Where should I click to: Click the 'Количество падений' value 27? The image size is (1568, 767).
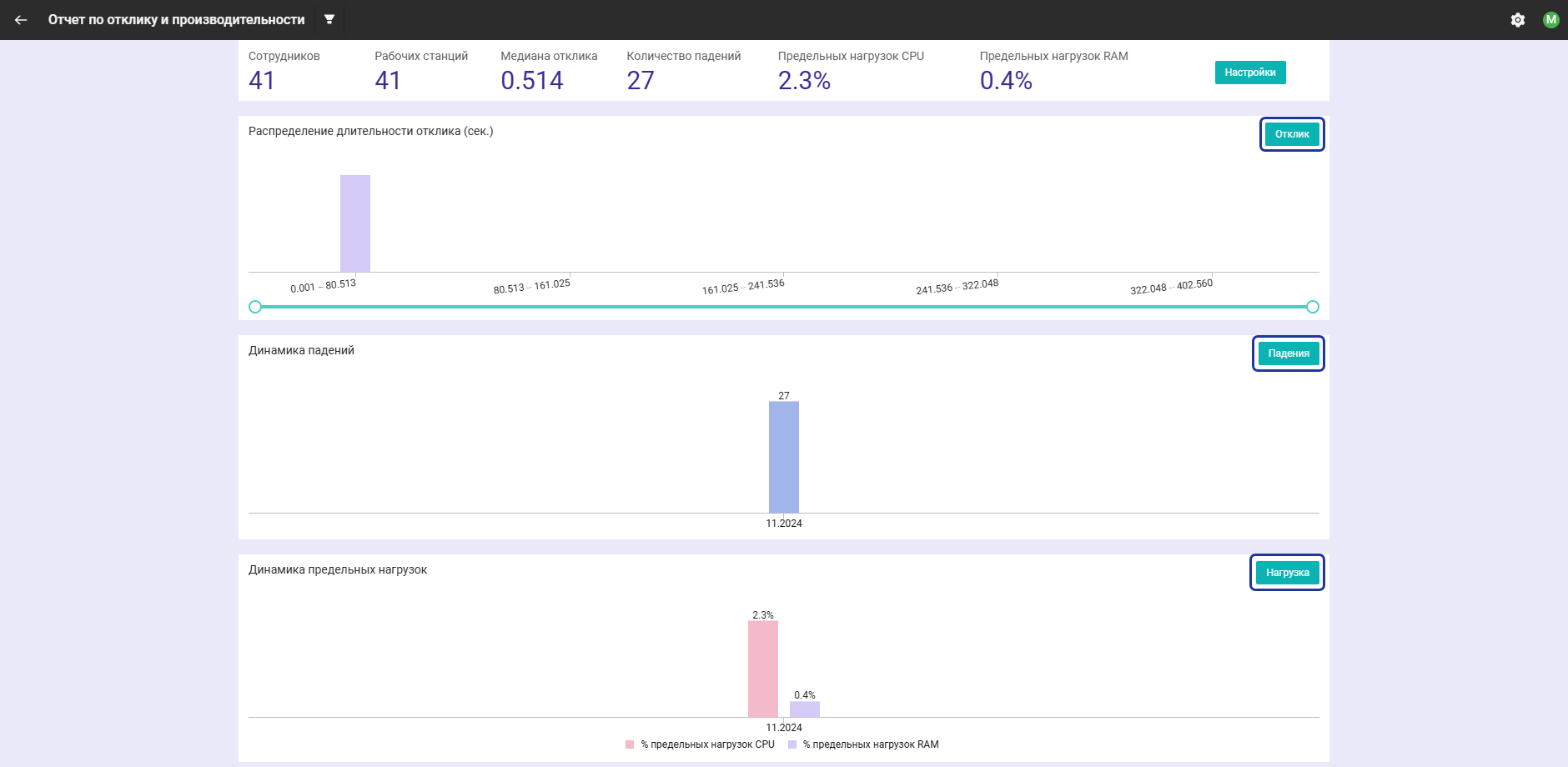coord(641,81)
